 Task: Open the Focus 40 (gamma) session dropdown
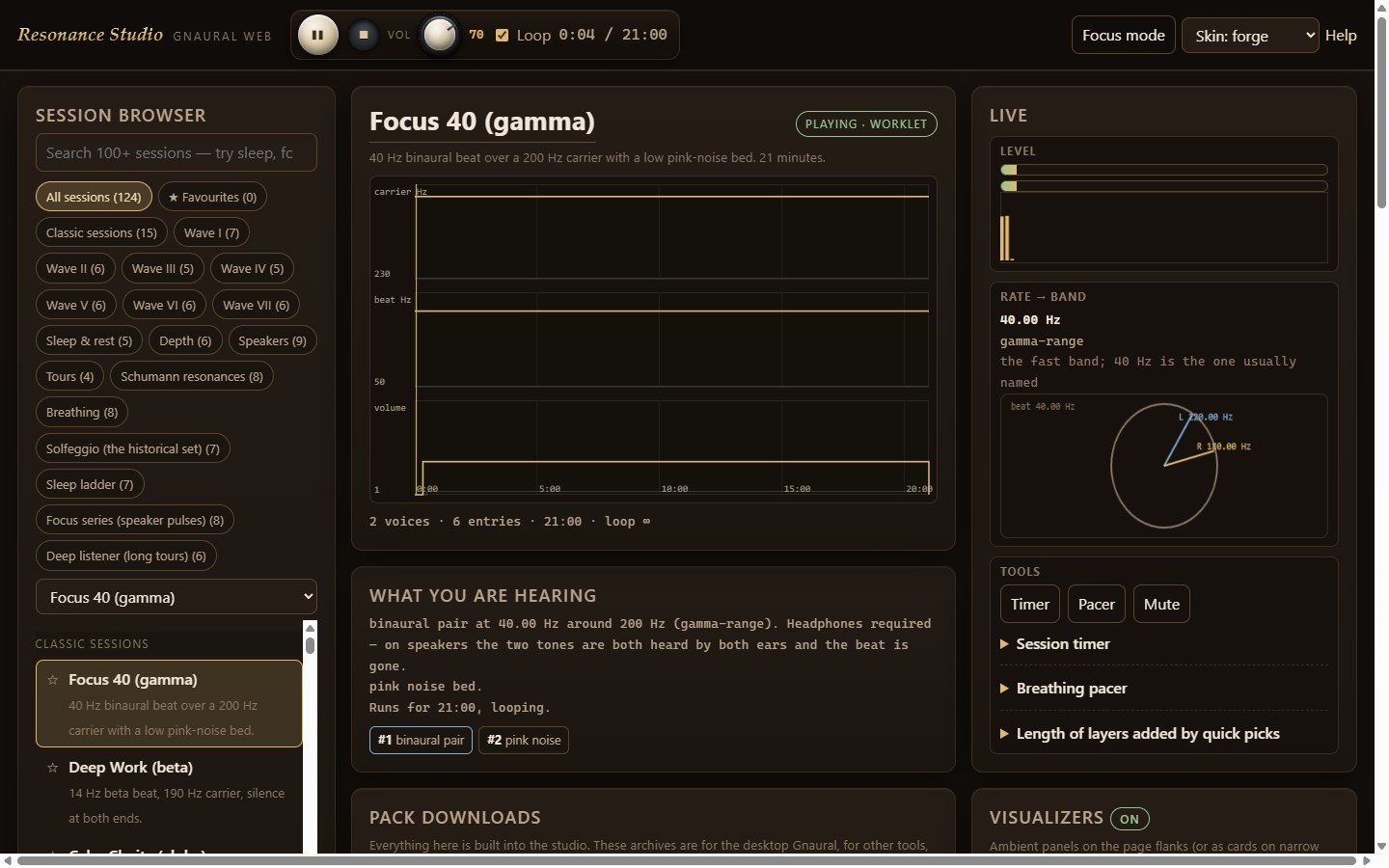point(177,597)
